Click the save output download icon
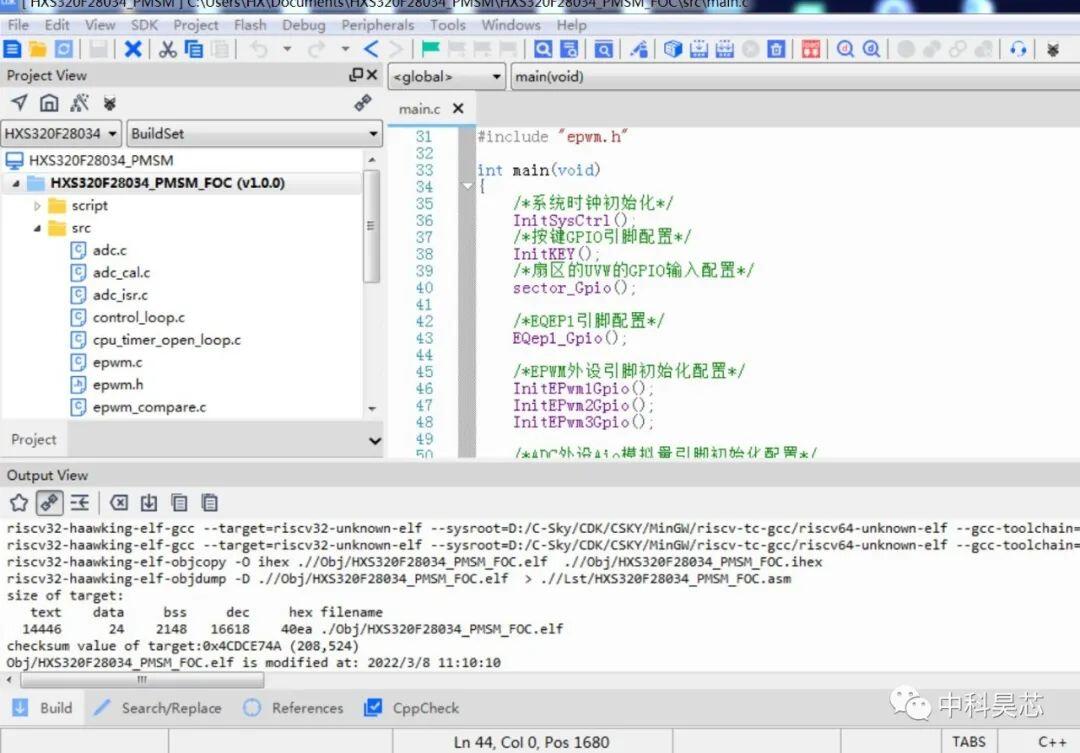This screenshot has width=1080, height=753. click(149, 502)
